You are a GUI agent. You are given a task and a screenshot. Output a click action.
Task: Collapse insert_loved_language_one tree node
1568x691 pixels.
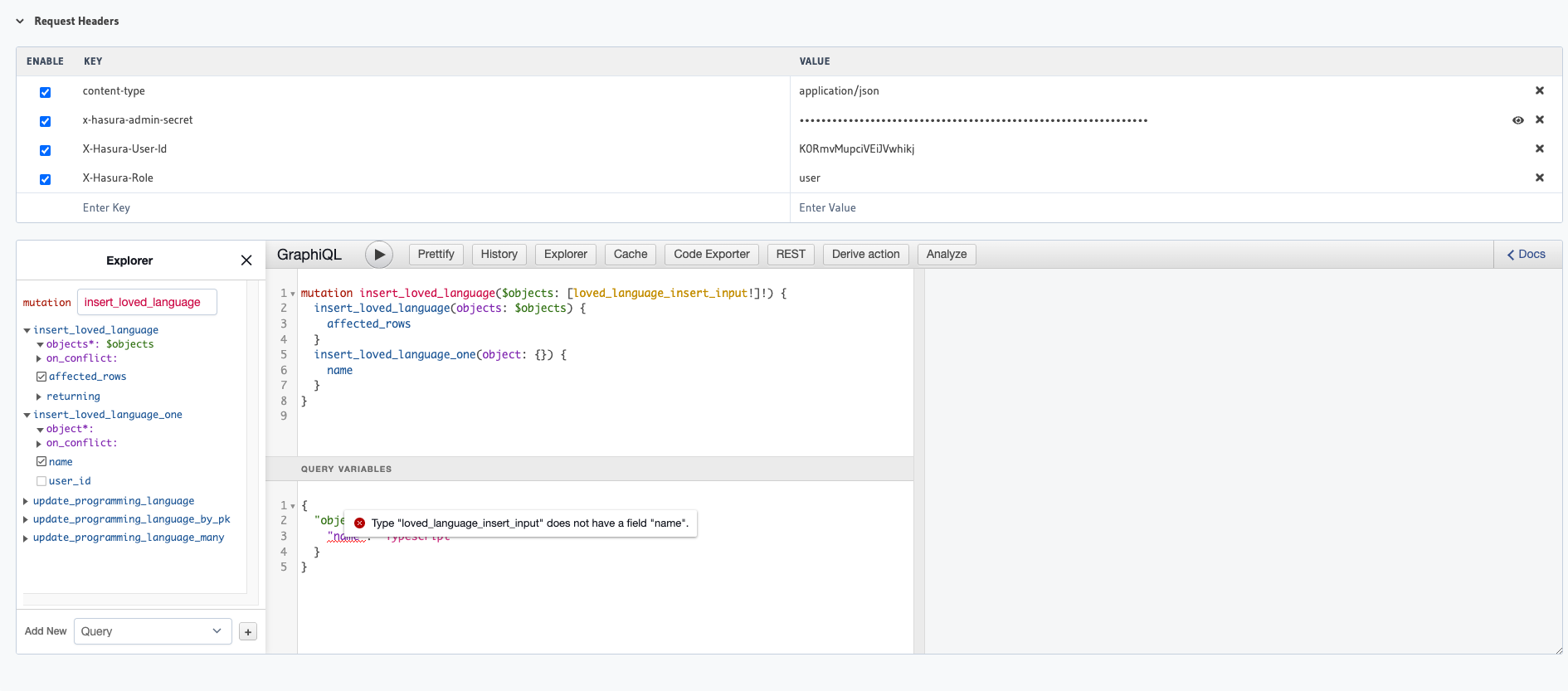[27, 415]
